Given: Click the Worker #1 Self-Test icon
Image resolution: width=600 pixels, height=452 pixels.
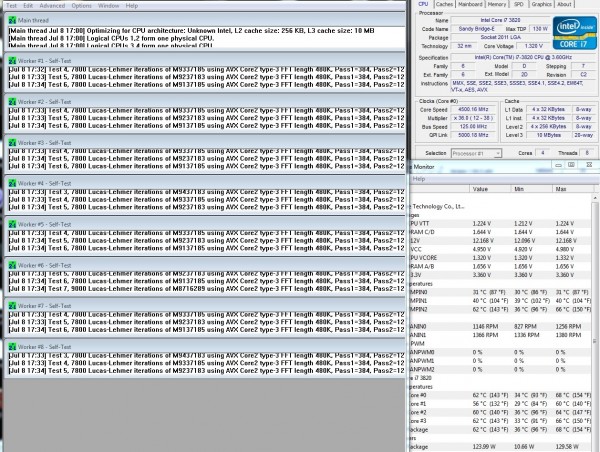Looking at the screenshot, I should click(x=12, y=61).
